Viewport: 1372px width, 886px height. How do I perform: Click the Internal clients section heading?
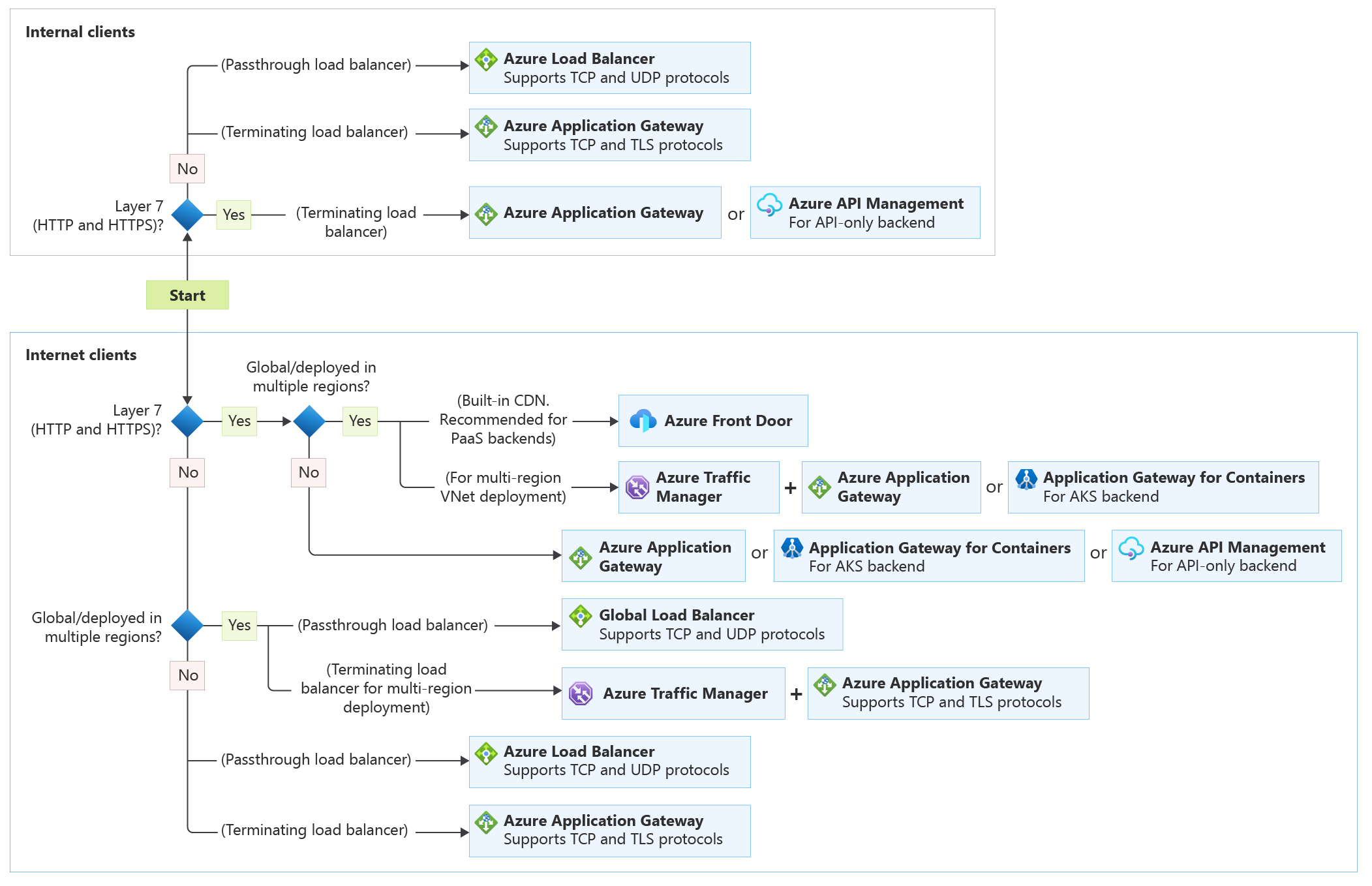point(80,32)
